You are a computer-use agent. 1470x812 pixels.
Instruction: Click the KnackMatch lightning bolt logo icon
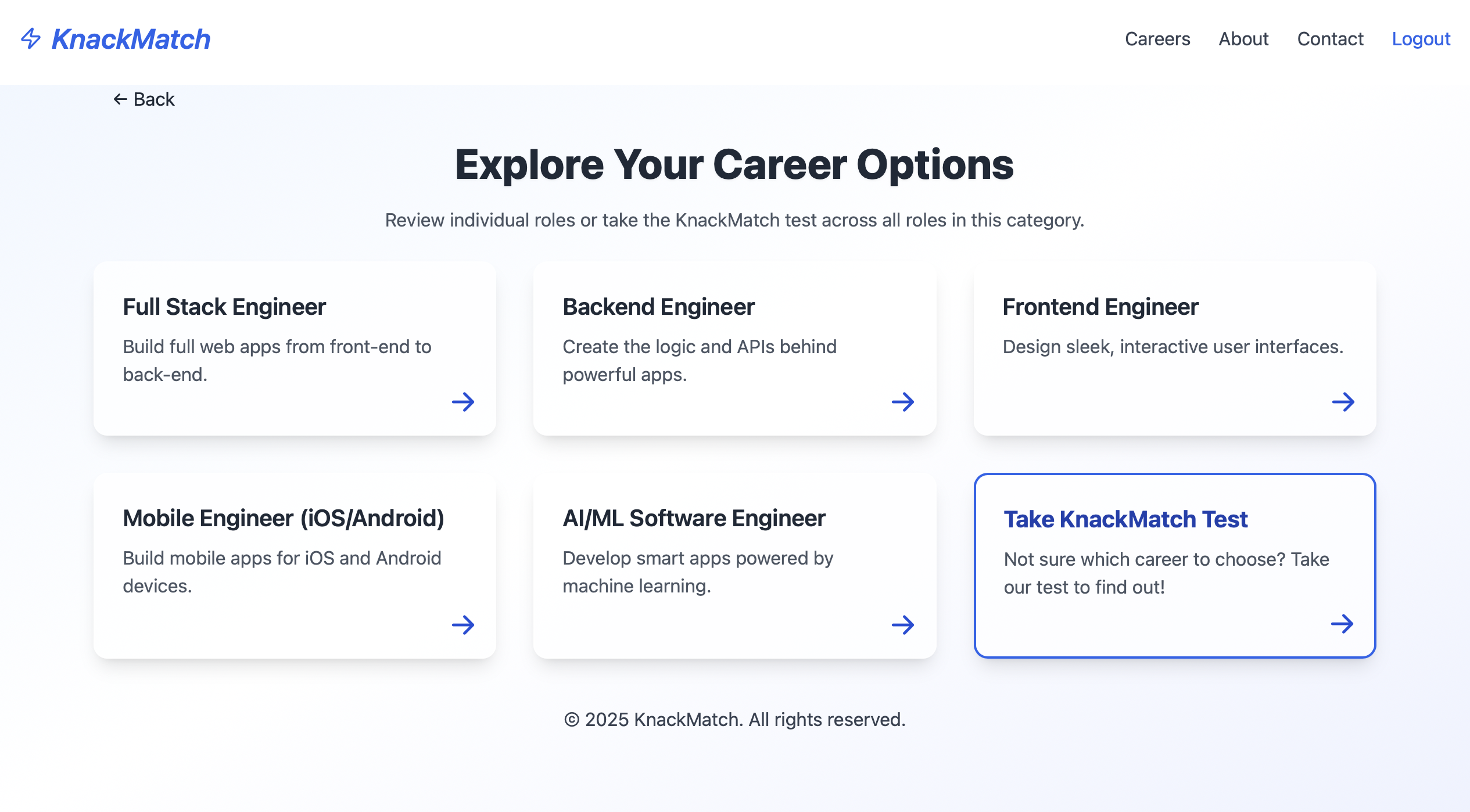coord(31,39)
